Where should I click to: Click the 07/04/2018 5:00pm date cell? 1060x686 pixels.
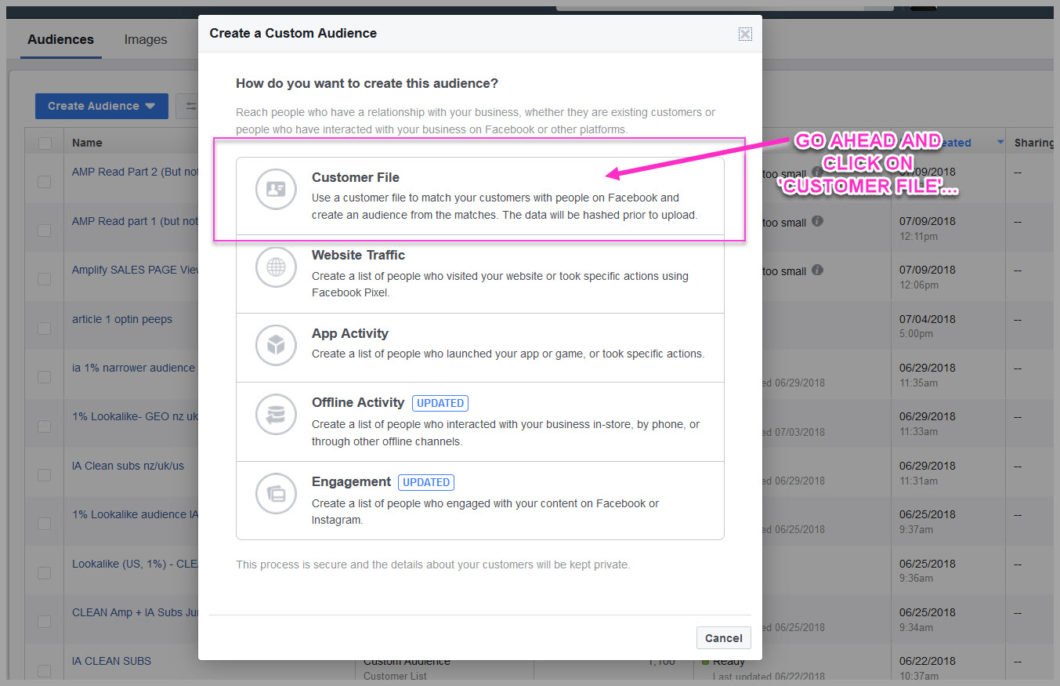(x=928, y=326)
